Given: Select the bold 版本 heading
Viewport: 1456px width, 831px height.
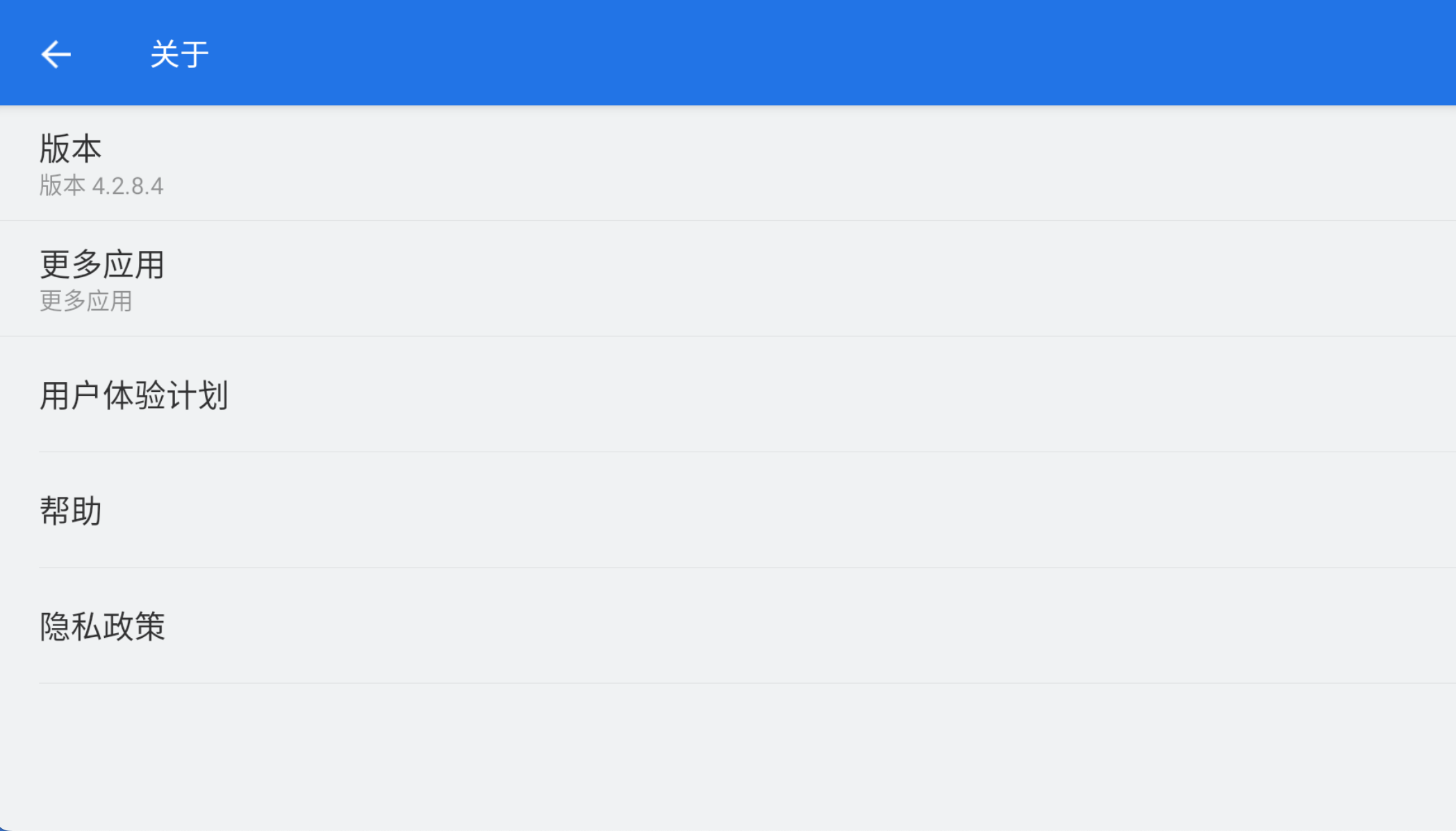Looking at the screenshot, I should pos(70,149).
